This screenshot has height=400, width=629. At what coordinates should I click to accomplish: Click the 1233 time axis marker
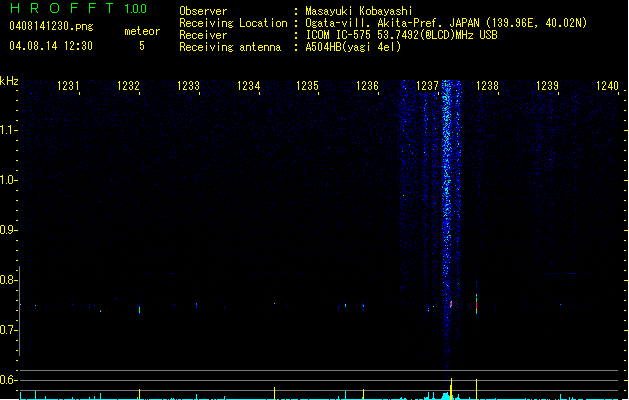[x=188, y=86]
